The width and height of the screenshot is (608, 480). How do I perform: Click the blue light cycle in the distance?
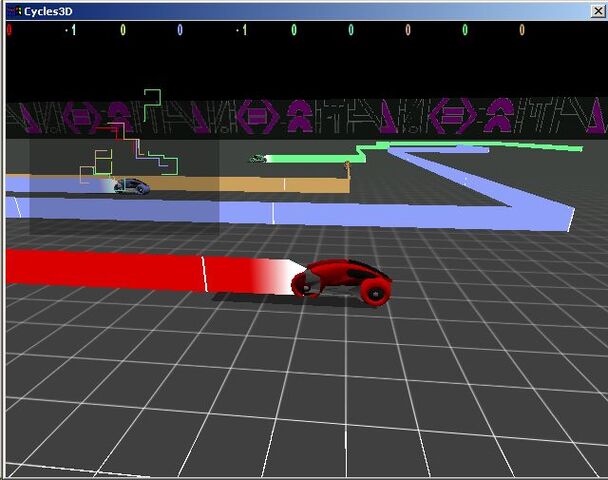coord(132,186)
